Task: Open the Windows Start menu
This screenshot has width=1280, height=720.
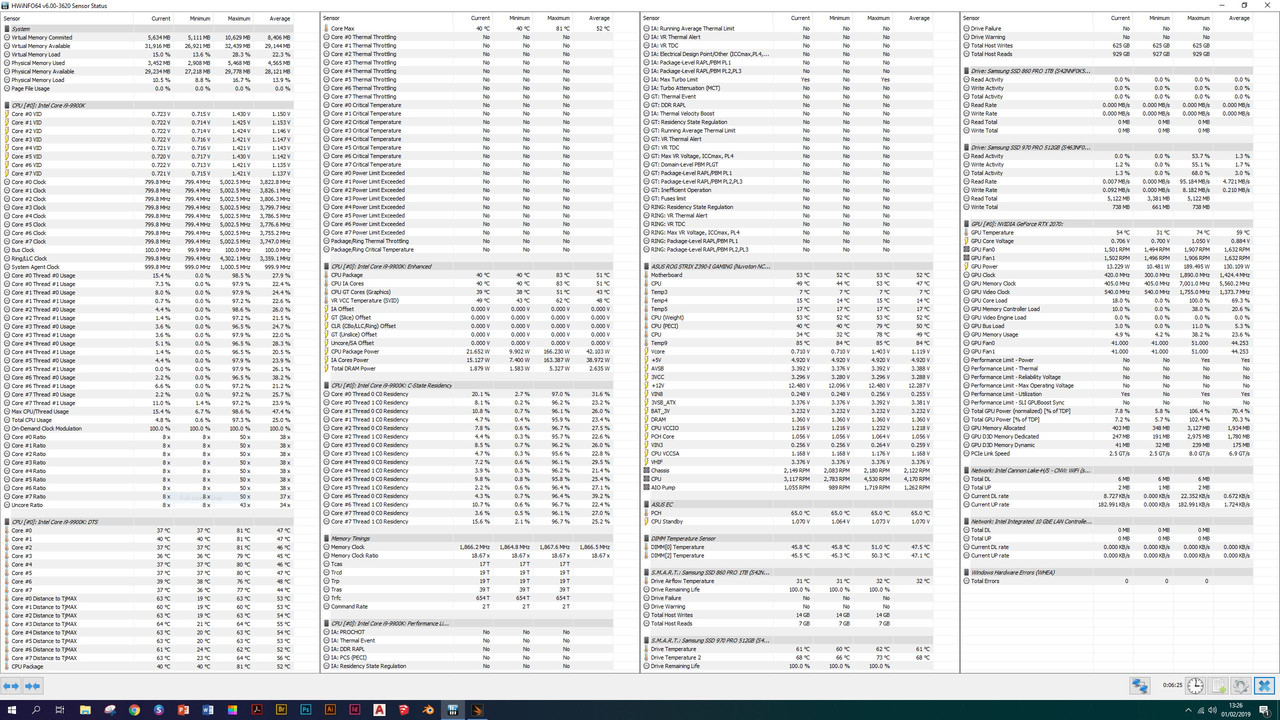Action: 14,711
